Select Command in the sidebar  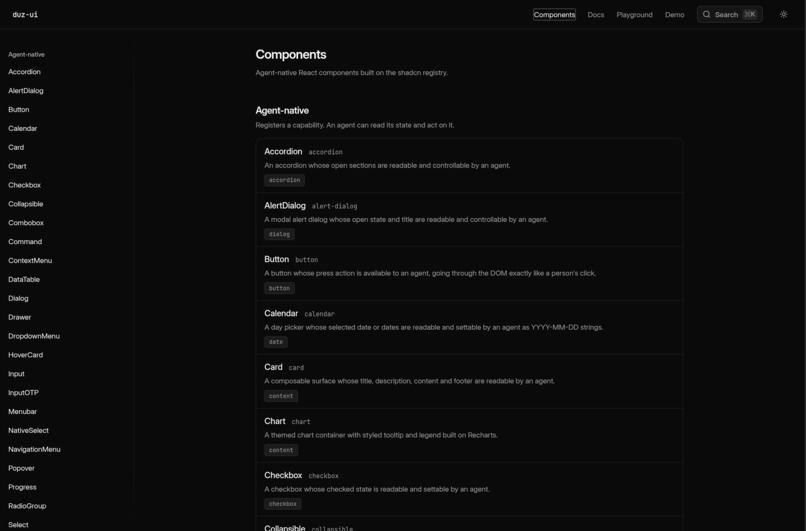pyautogui.click(x=25, y=241)
